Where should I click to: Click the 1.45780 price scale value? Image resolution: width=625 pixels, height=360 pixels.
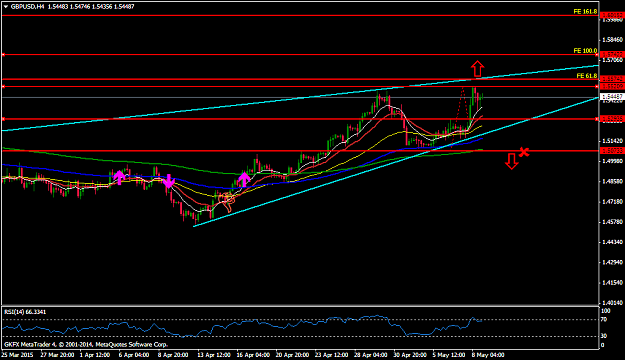click(x=612, y=222)
